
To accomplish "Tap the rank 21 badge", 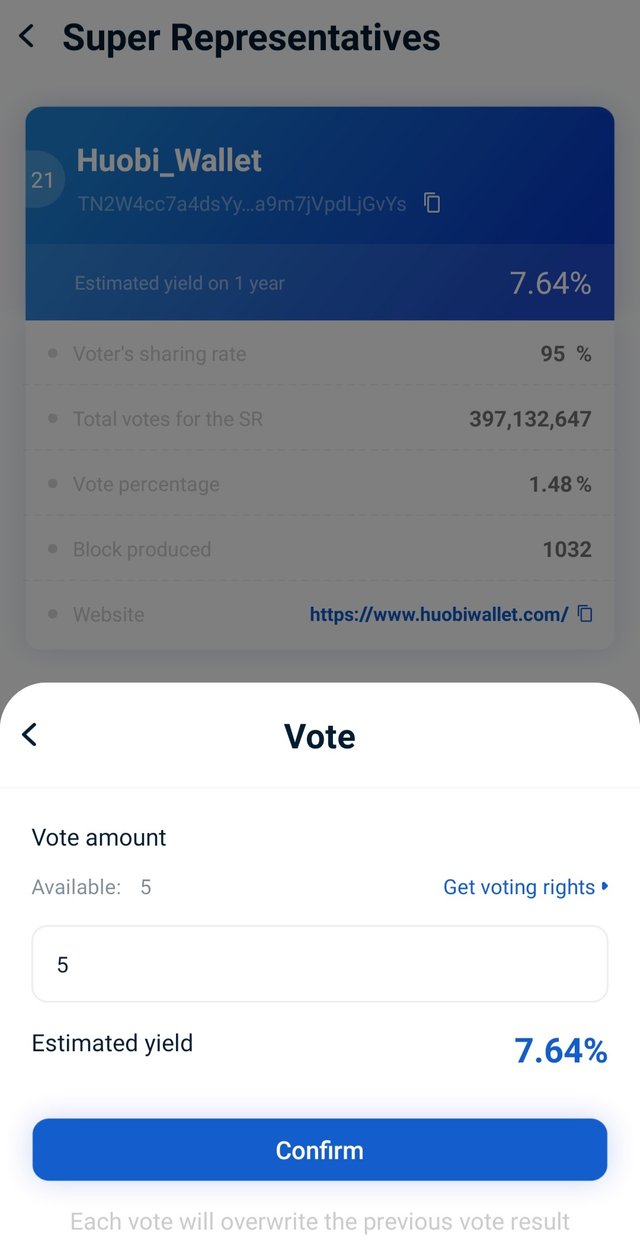I will 42,180.
